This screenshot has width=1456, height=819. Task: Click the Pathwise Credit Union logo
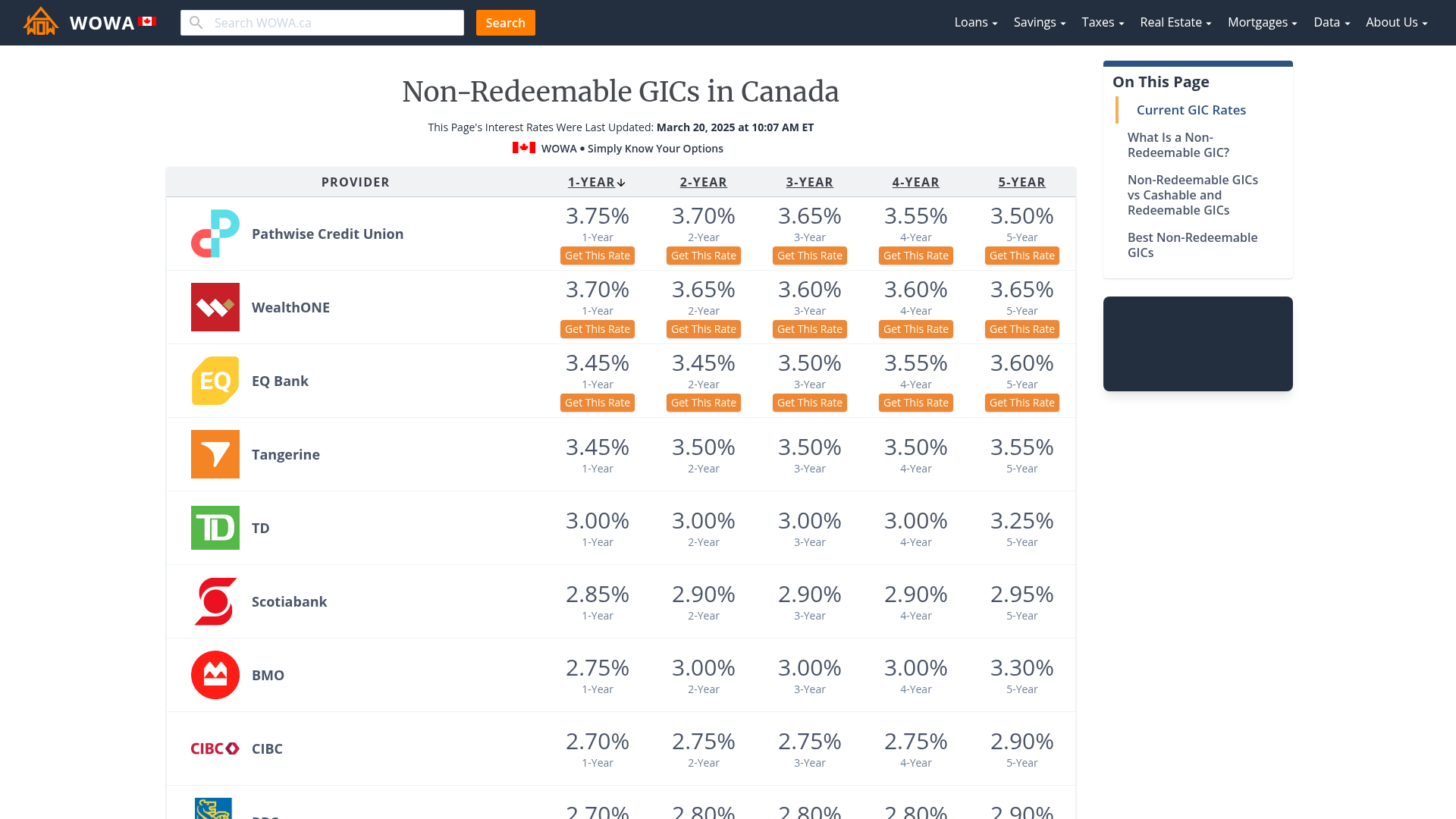[215, 234]
